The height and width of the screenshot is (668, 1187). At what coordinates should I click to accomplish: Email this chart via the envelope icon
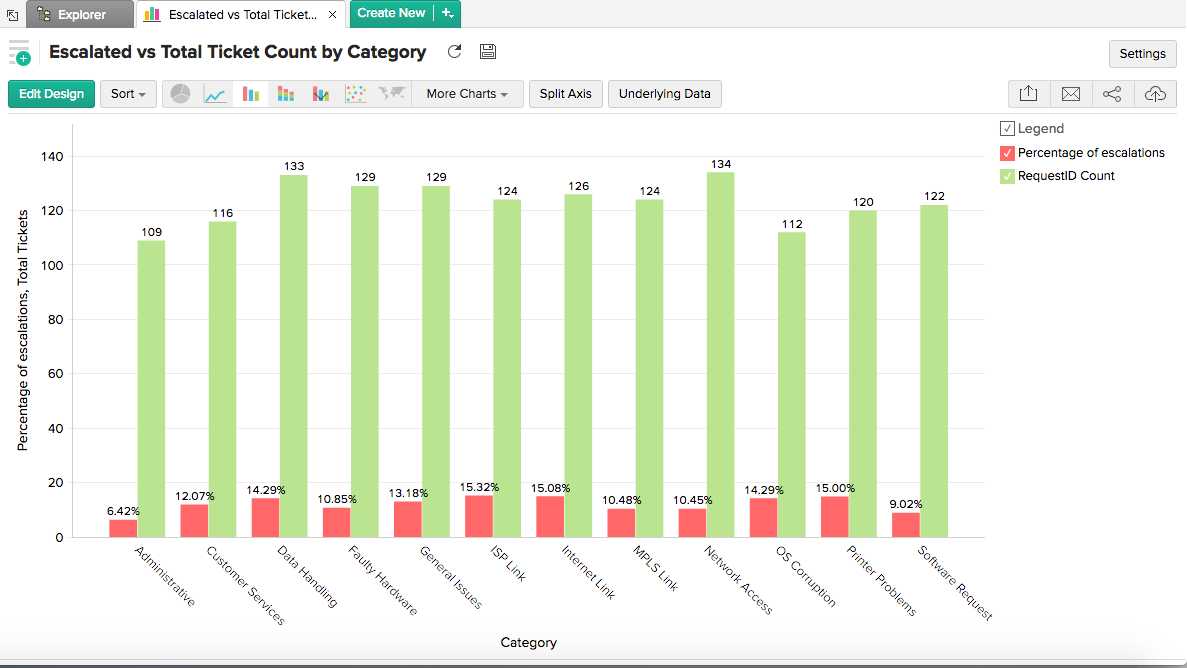[1071, 93]
